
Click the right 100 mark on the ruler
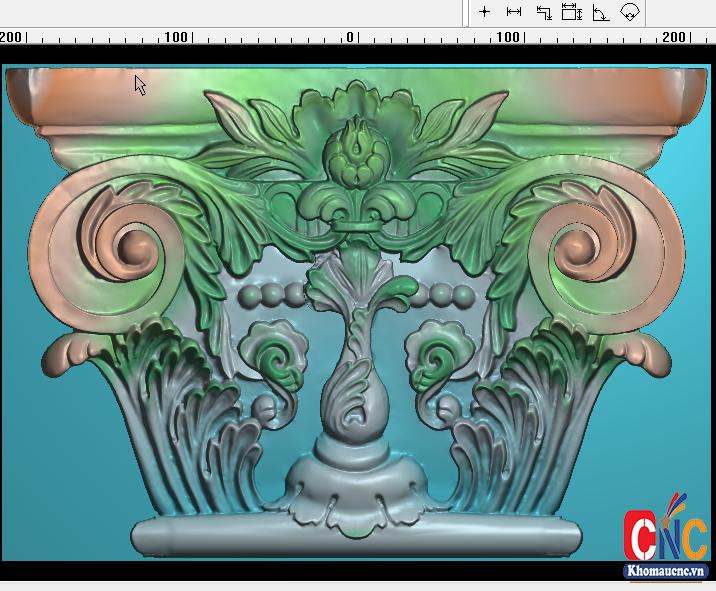coord(509,37)
